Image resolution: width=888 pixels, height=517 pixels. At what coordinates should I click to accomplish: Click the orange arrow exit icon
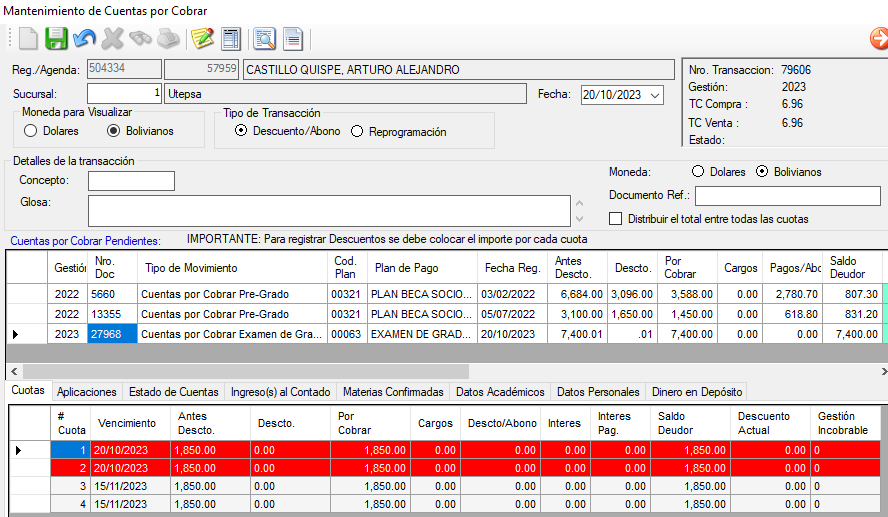[879, 39]
